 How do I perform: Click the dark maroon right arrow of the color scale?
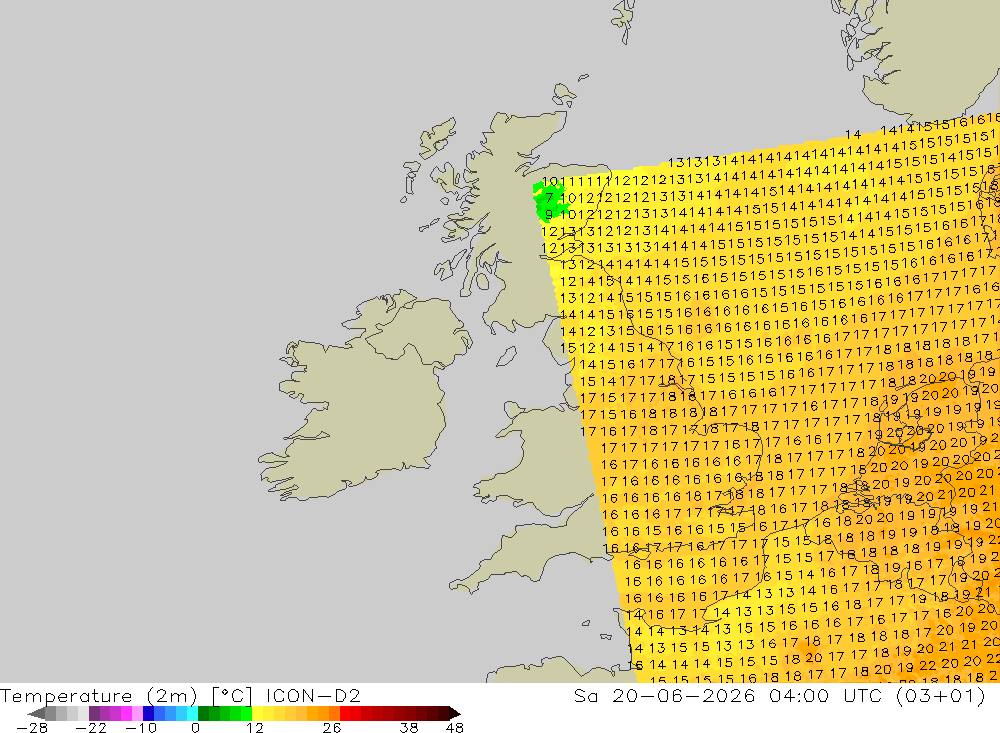pos(455,714)
